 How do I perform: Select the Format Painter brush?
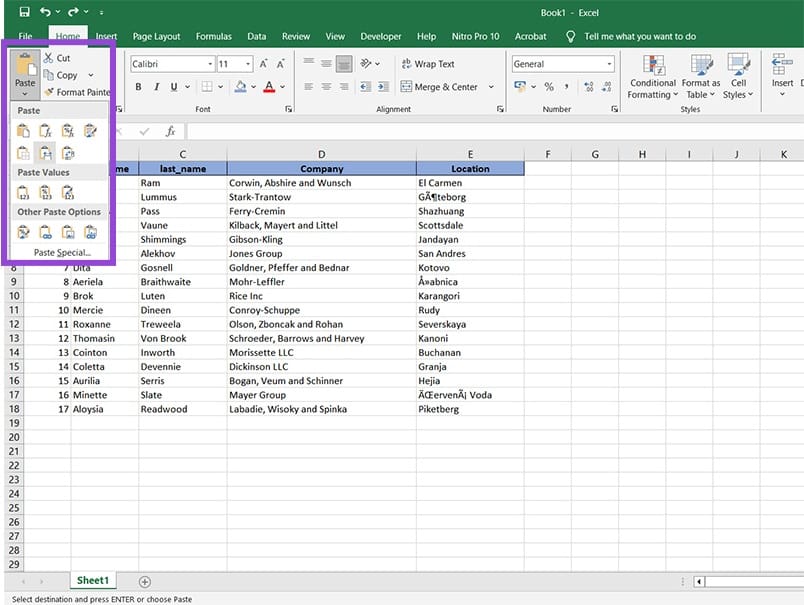(x=49, y=92)
